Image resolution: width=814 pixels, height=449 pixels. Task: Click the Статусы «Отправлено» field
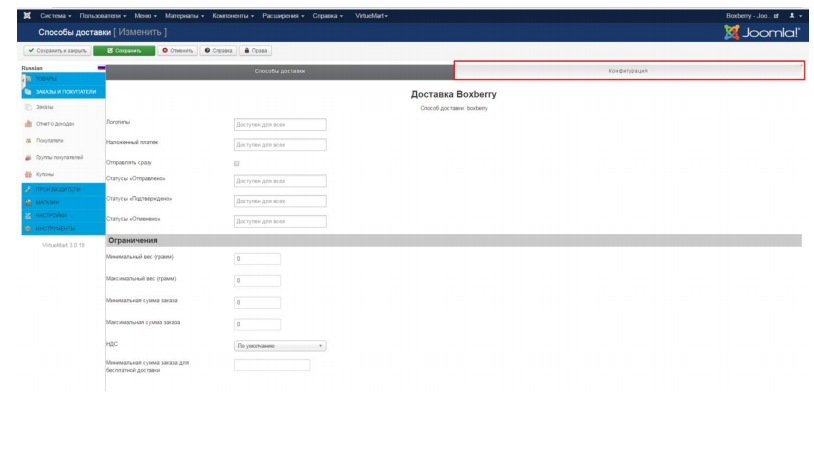click(x=280, y=181)
